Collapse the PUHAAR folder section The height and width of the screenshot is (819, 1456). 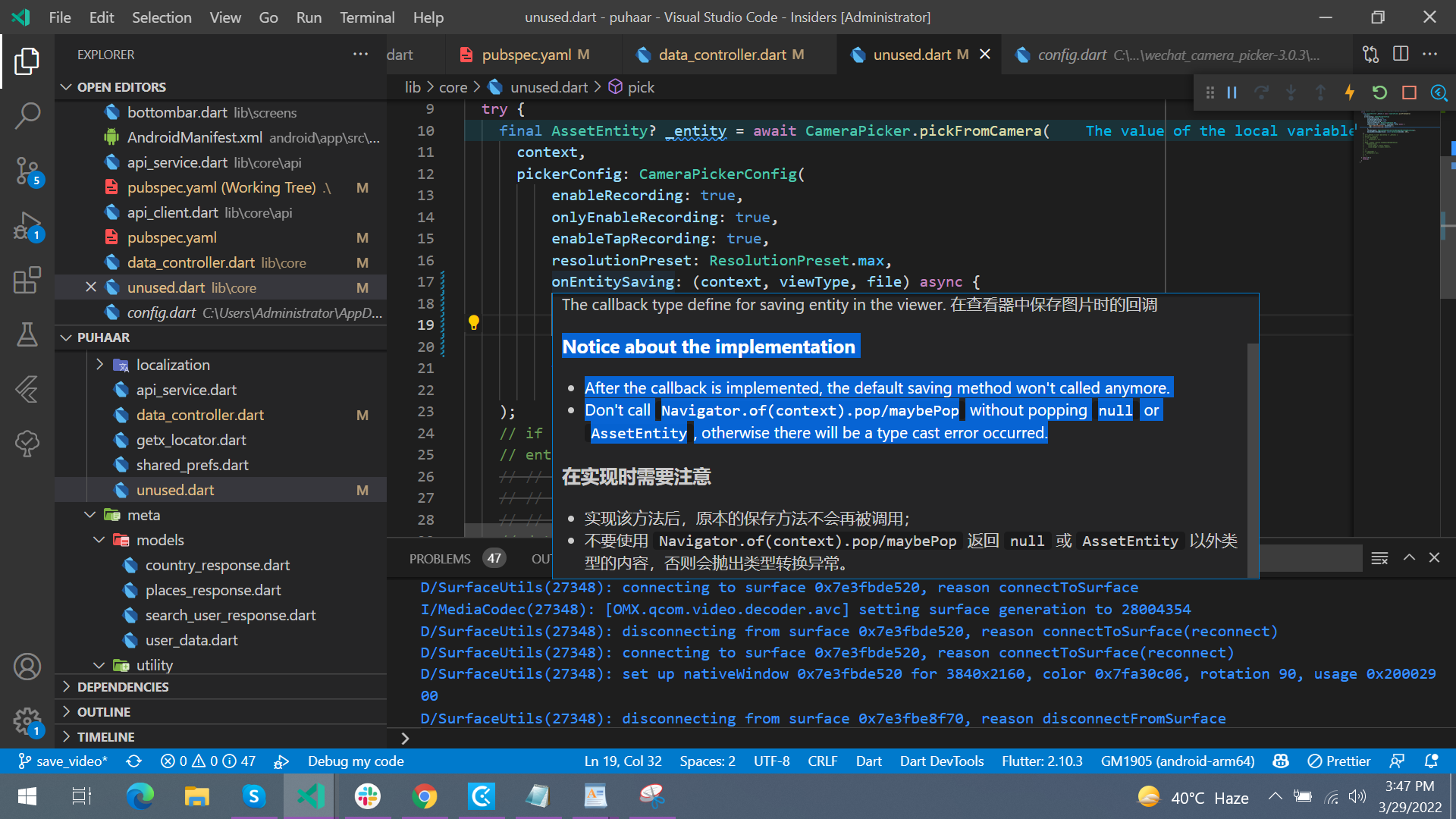(x=67, y=337)
